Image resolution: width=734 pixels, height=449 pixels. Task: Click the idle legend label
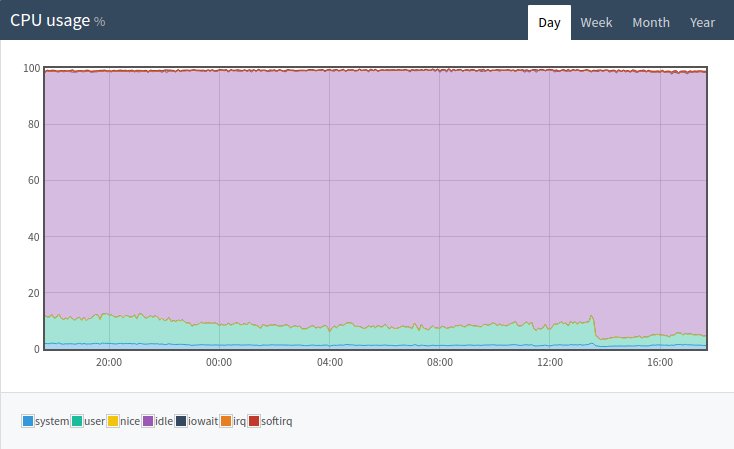164,421
